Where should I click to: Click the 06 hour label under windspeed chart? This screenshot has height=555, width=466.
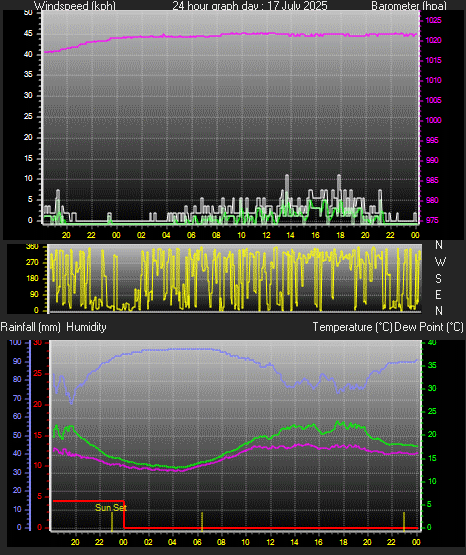191,235
